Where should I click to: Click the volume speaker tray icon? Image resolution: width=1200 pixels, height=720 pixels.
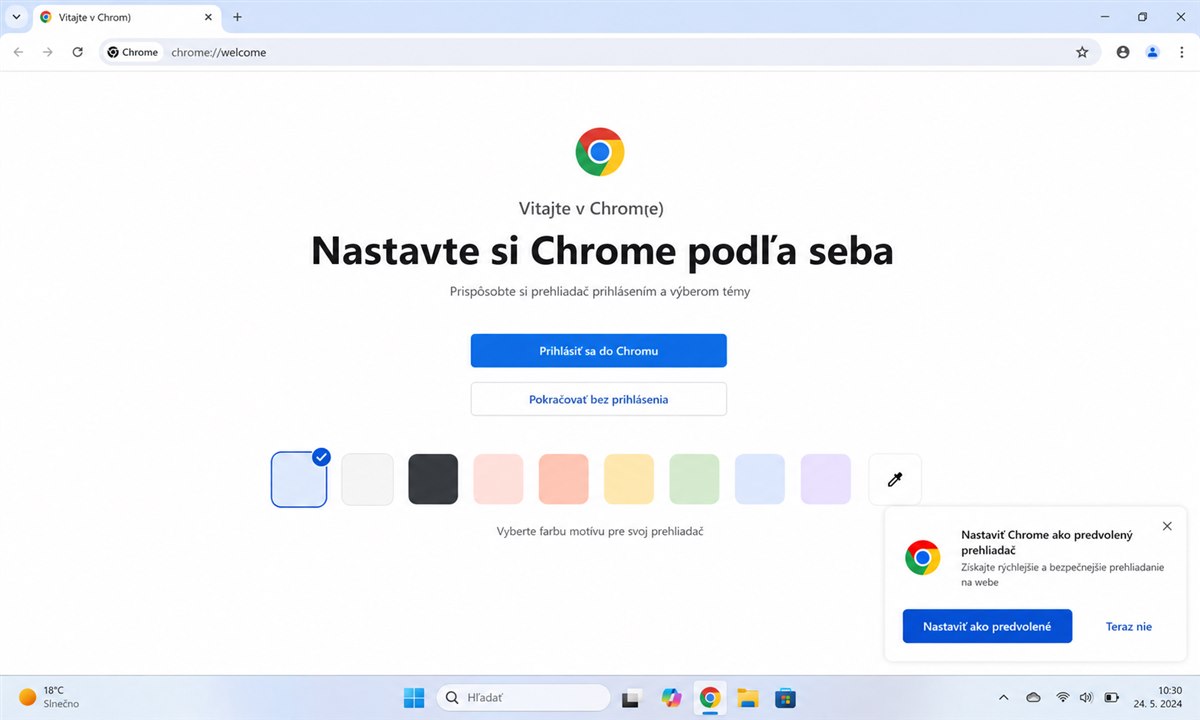click(1087, 697)
